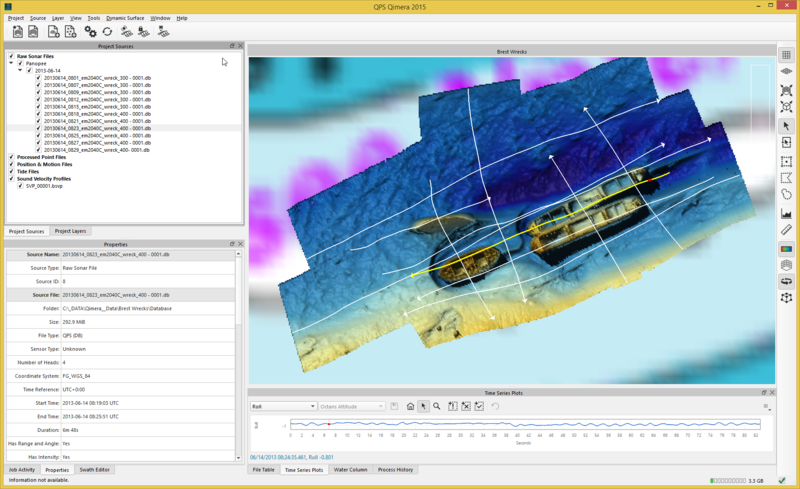The image size is (800, 489).
Task: Click the red marker on the Roll plot
Action: click(329, 424)
